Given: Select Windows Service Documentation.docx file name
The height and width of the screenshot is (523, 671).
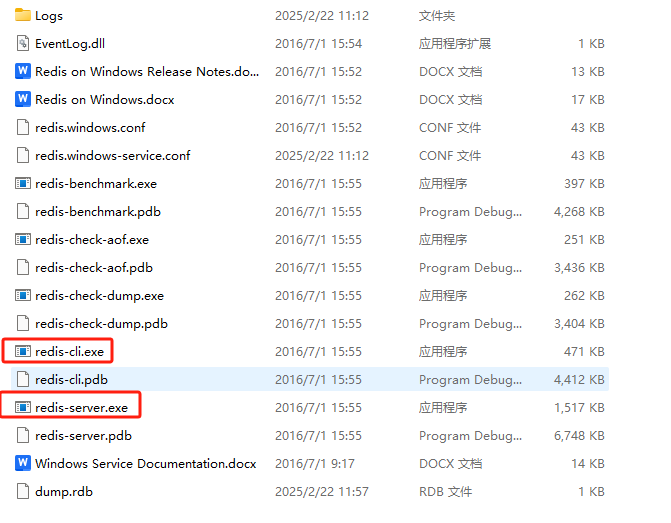Looking at the screenshot, I should point(145,464).
